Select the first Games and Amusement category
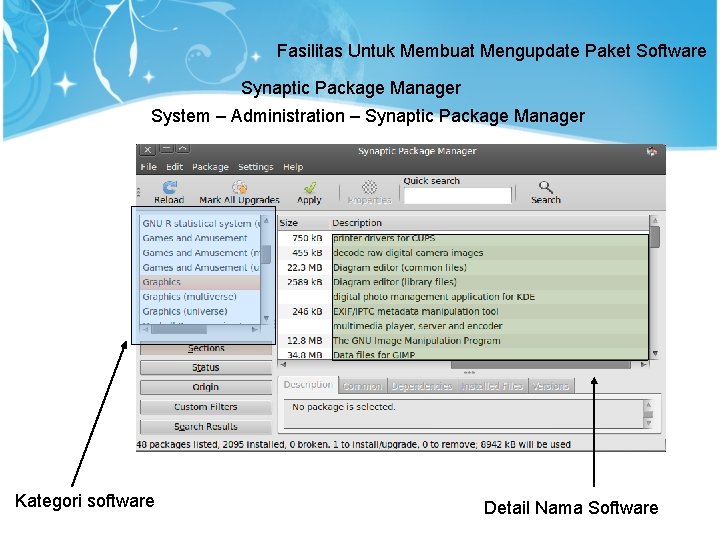720x540 pixels. coord(200,238)
